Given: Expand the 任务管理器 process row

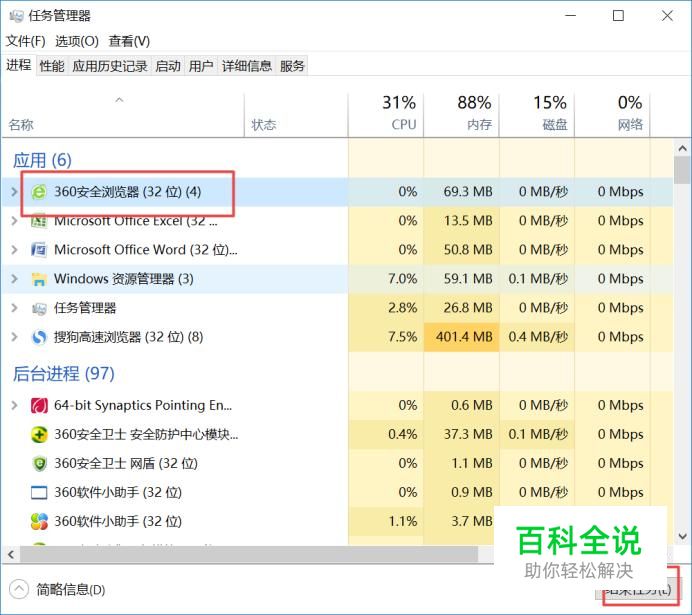Looking at the screenshot, I should [x=14, y=308].
